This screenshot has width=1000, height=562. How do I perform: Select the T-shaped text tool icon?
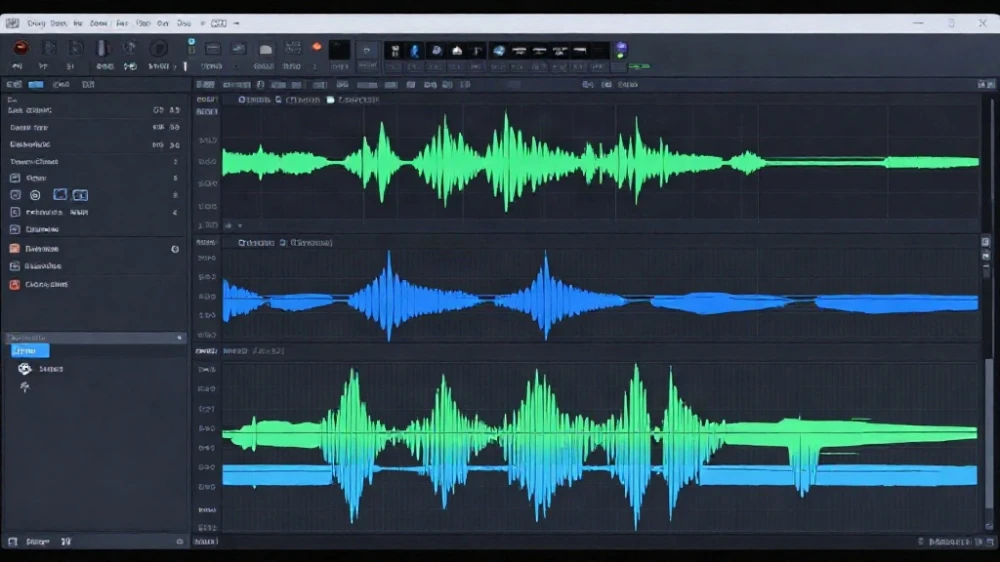[477, 51]
